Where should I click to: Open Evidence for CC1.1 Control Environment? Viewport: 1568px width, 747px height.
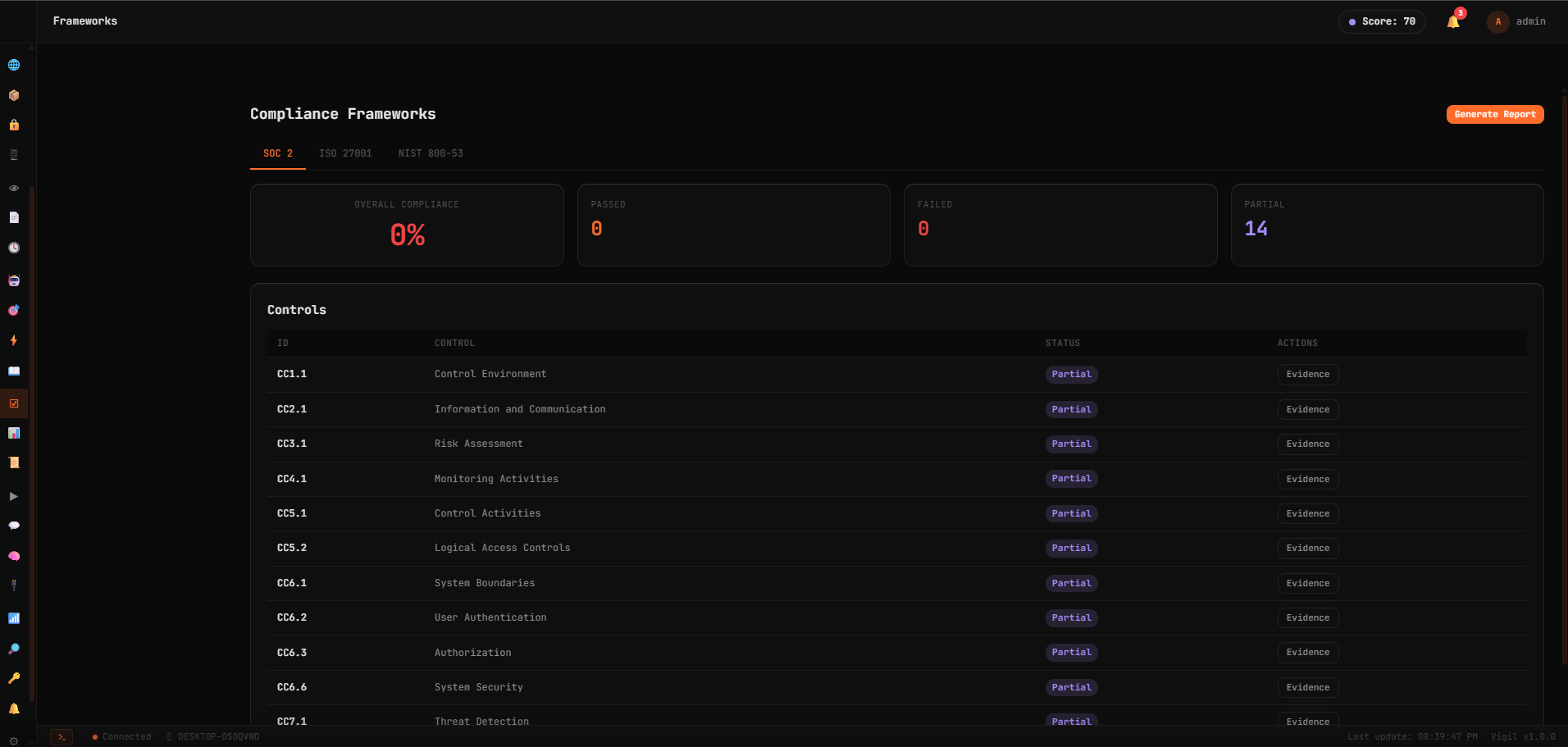(1307, 375)
